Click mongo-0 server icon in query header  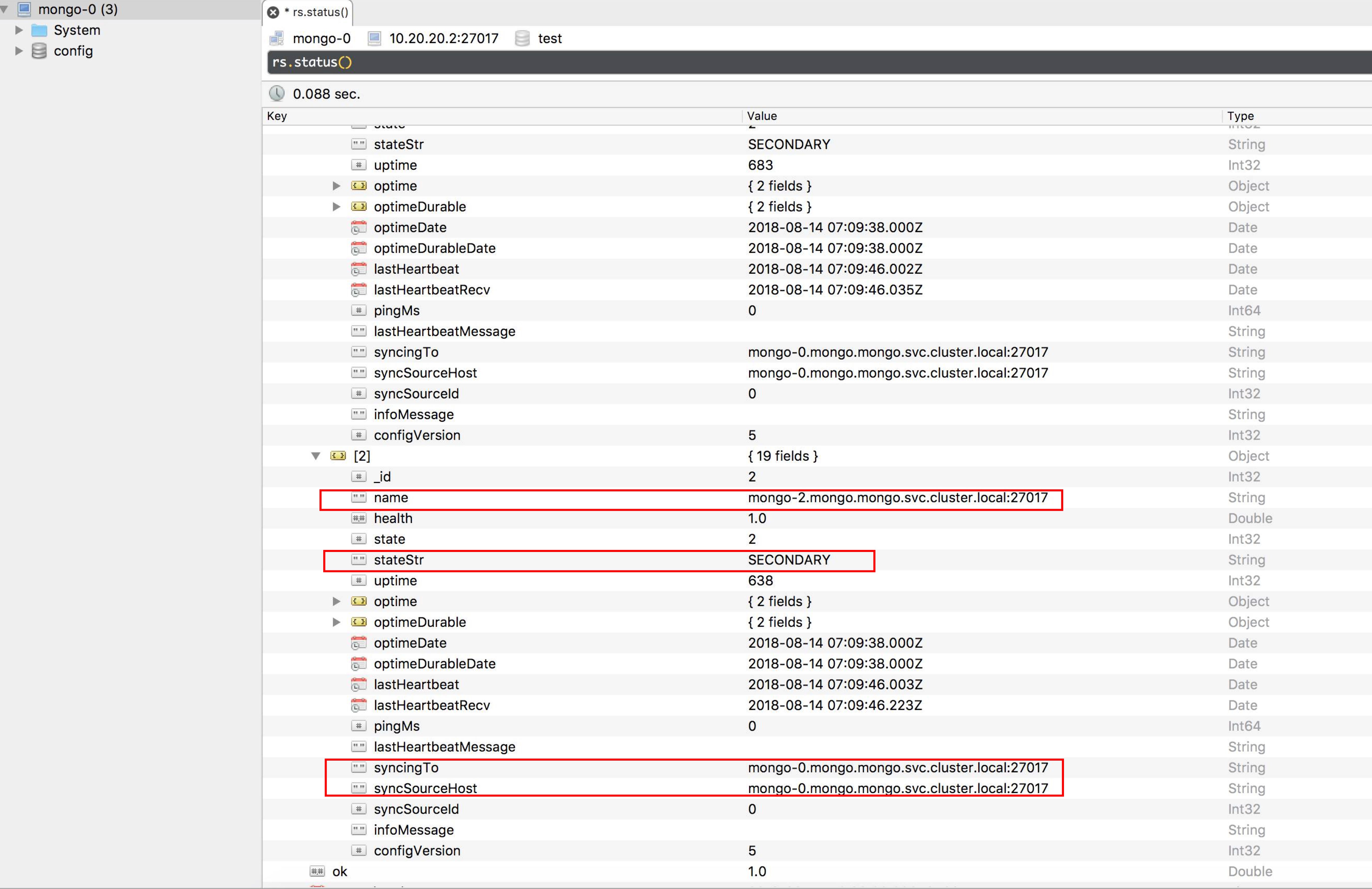(277, 38)
